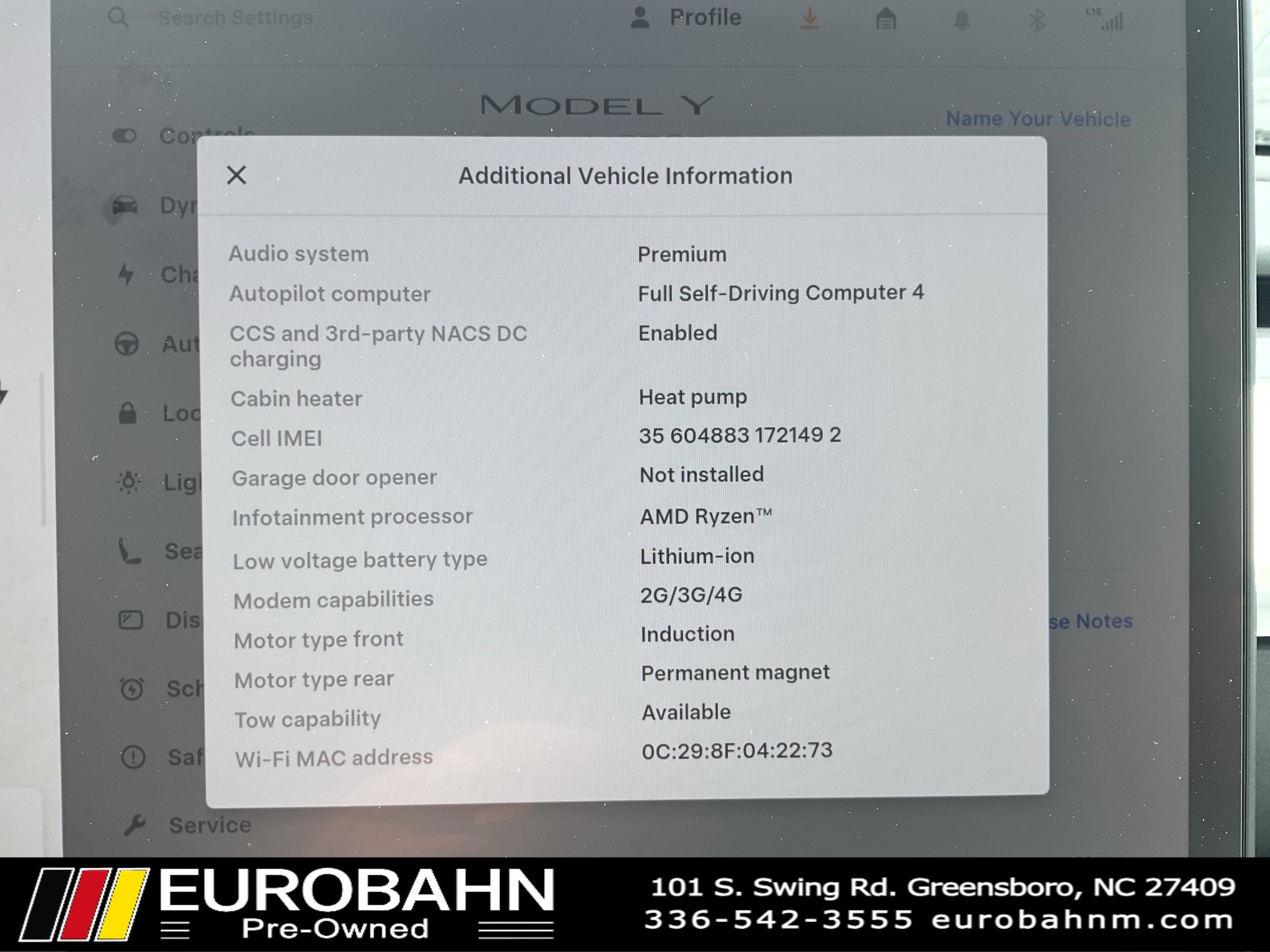Viewport: 1270px width, 952px height.
Task: Select Motor type rear label
Action: 313,679
